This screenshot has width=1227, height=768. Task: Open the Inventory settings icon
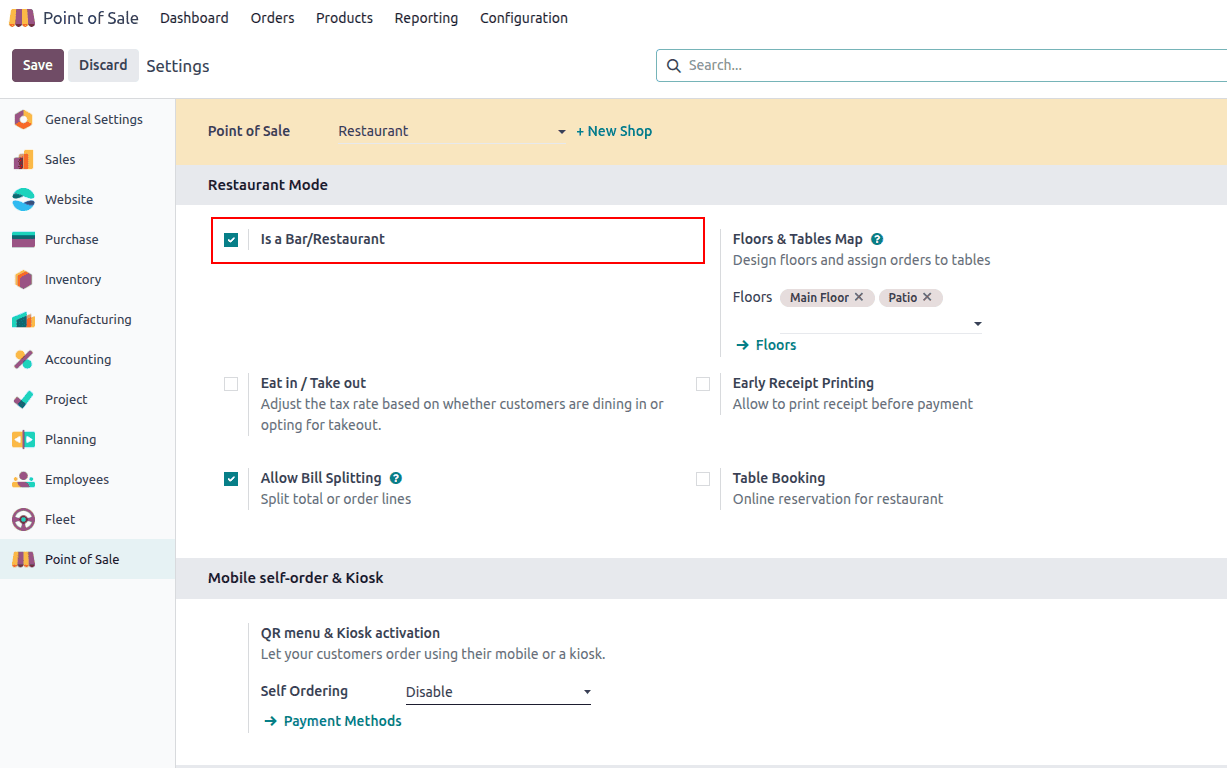tap(23, 280)
